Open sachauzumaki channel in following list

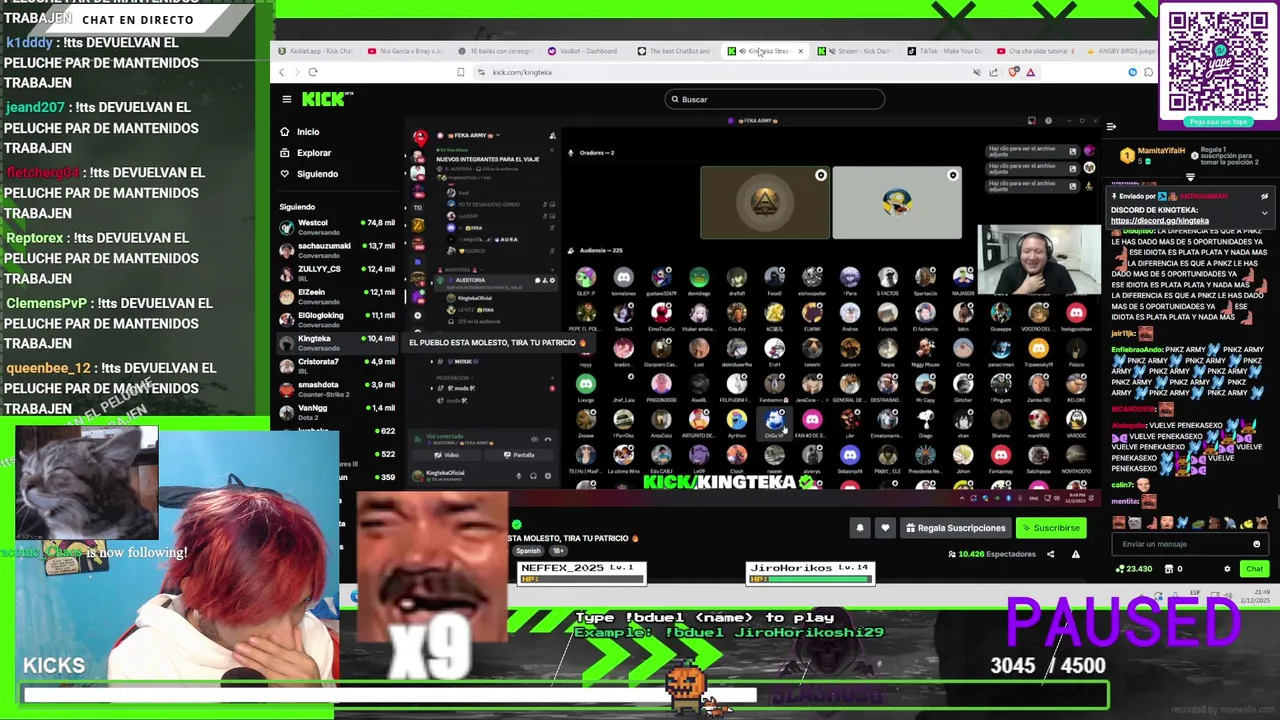click(338, 250)
